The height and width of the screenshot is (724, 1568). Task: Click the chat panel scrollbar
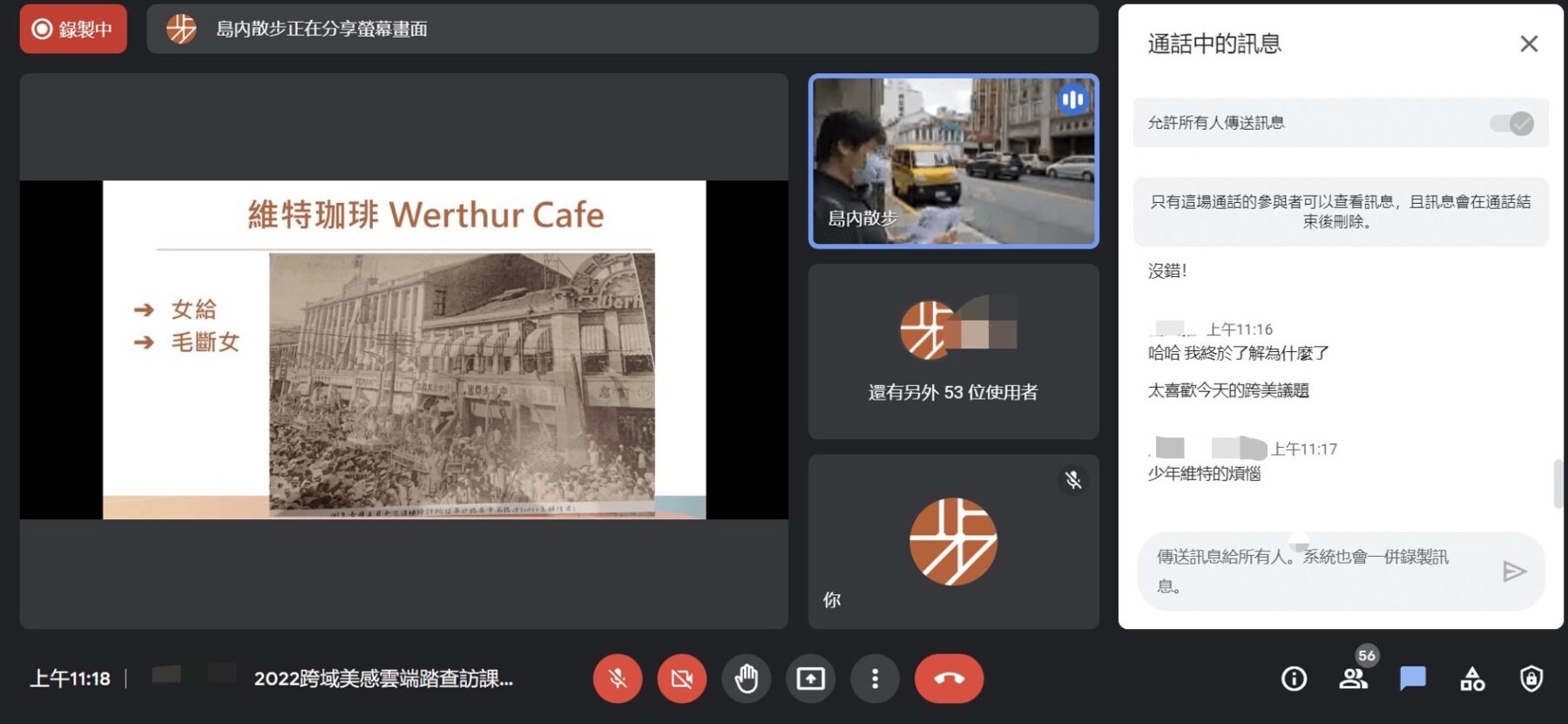(1558, 484)
